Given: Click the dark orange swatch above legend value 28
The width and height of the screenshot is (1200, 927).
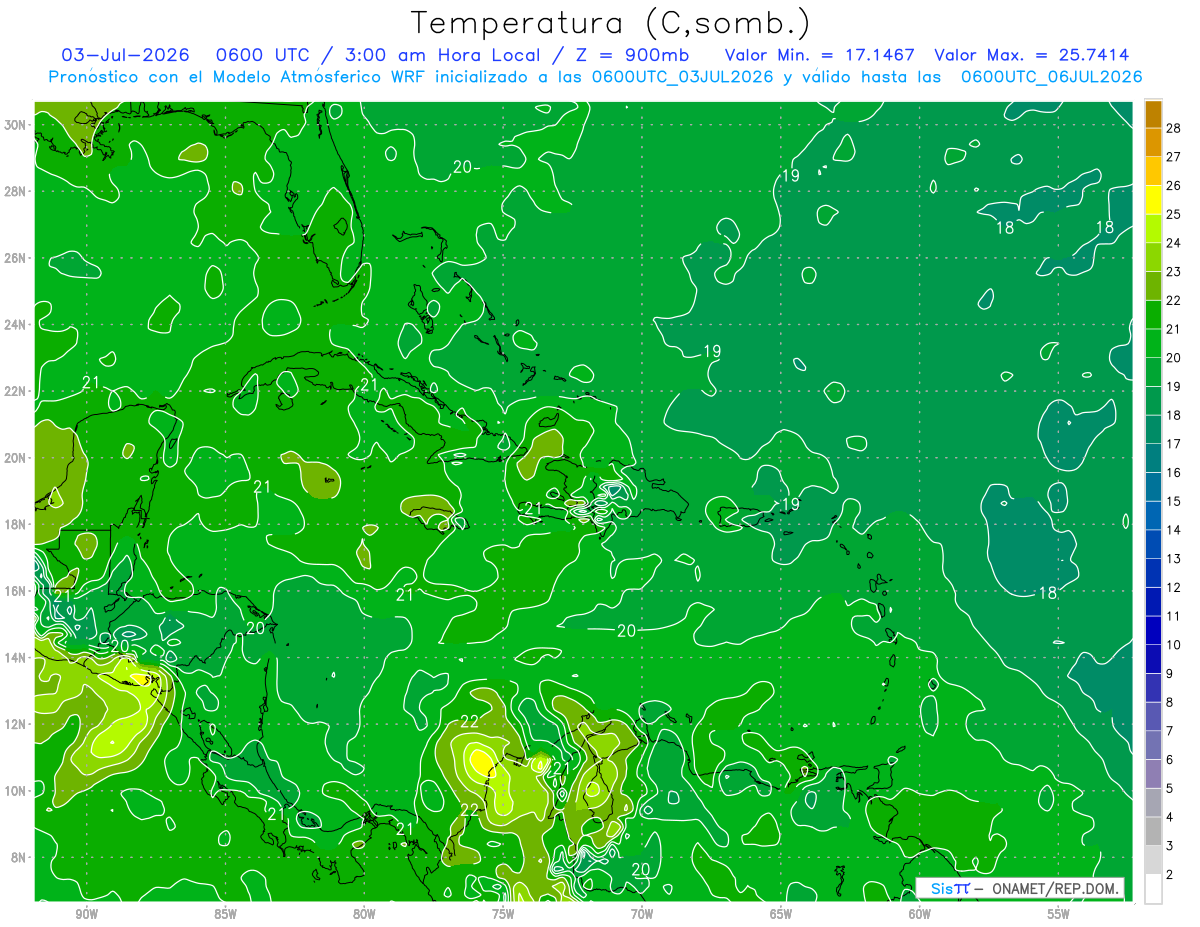Looking at the screenshot, I should click(x=1153, y=114).
